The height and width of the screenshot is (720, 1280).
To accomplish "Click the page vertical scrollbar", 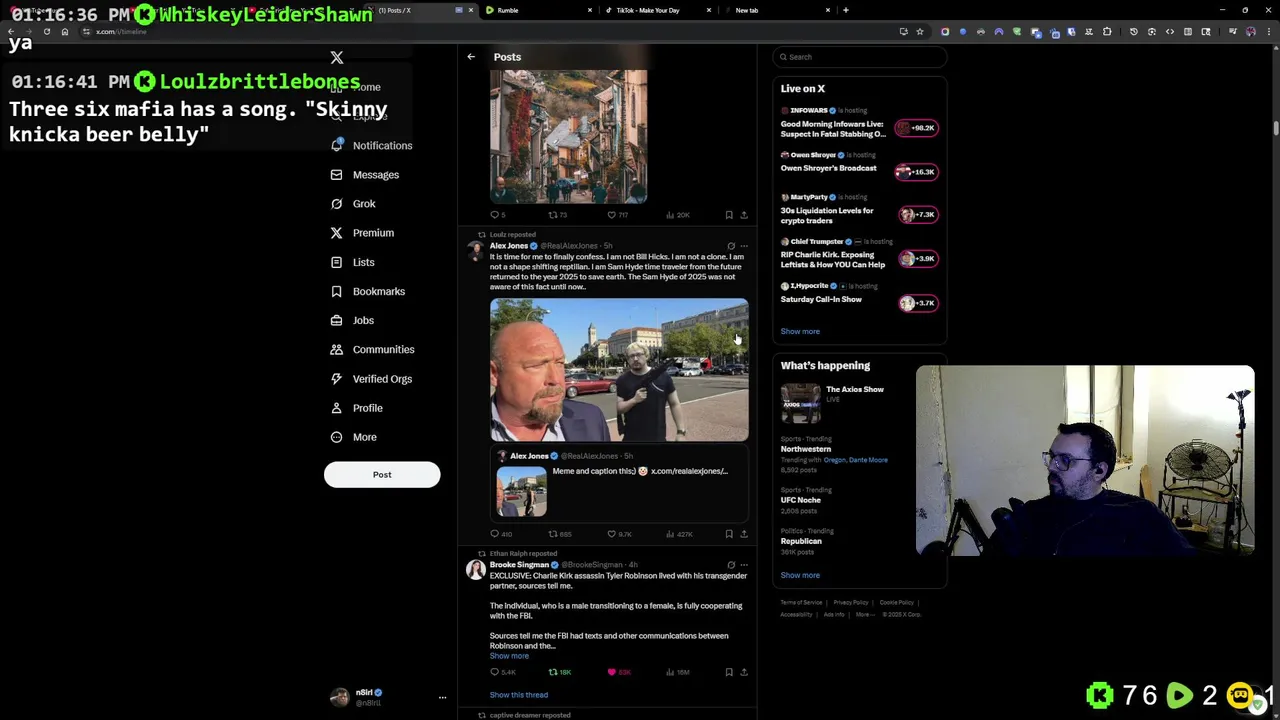I will pos(1275,128).
